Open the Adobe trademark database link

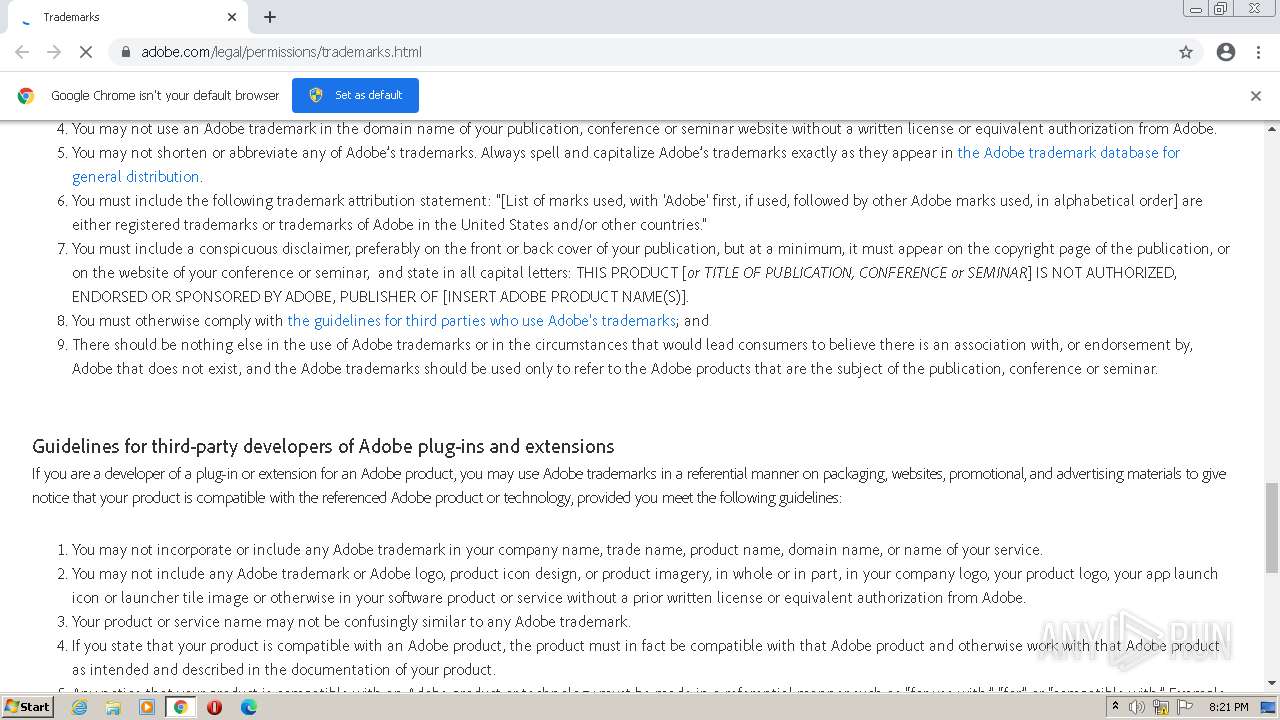click(1068, 153)
